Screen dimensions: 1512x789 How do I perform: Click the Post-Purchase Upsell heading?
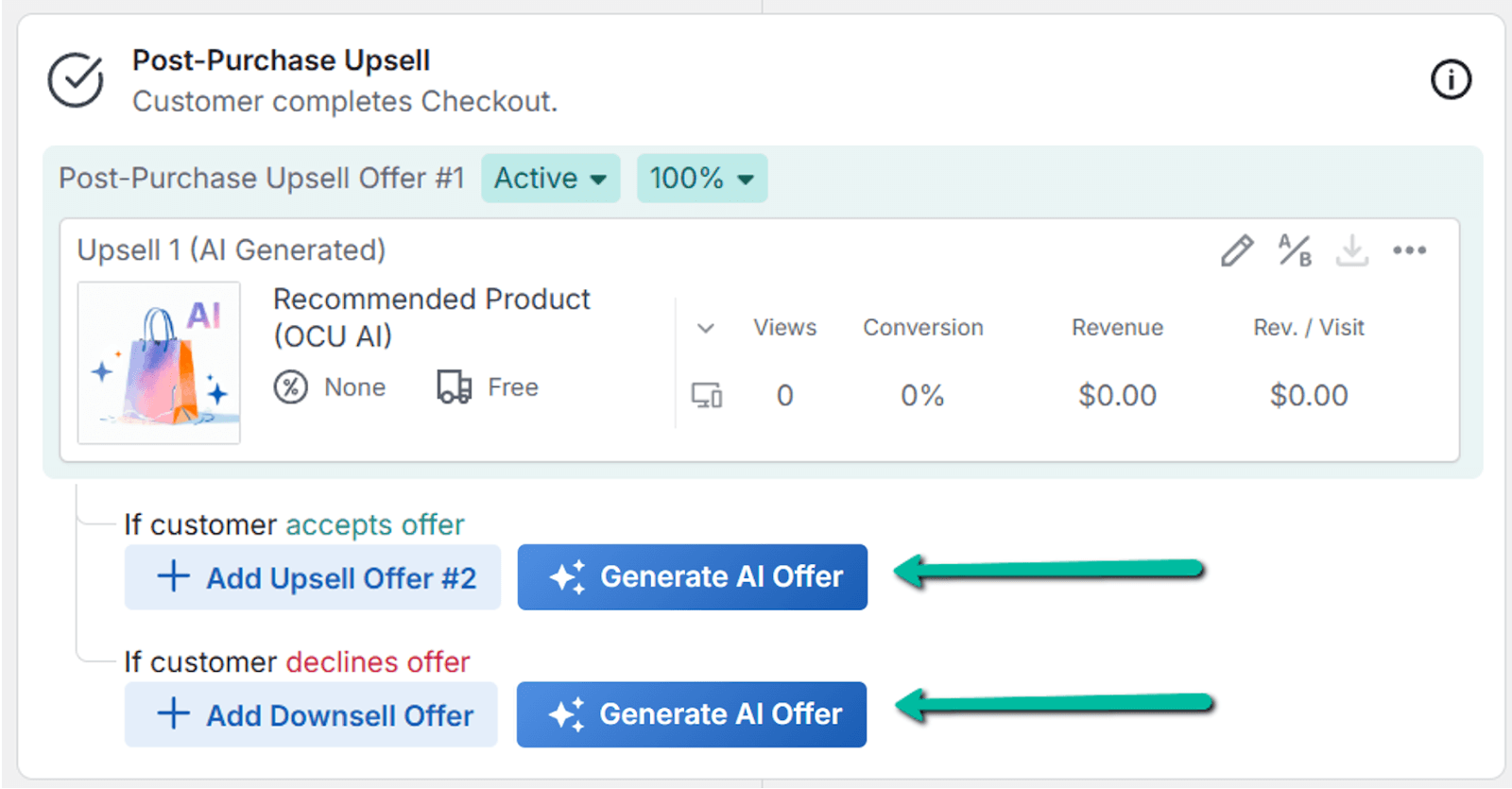pos(282,60)
